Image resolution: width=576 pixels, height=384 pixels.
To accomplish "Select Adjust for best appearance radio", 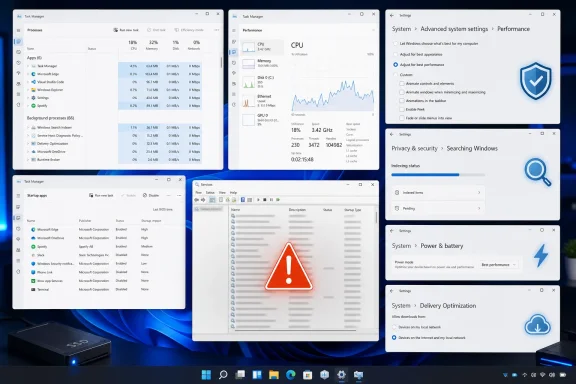I will pos(396,54).
